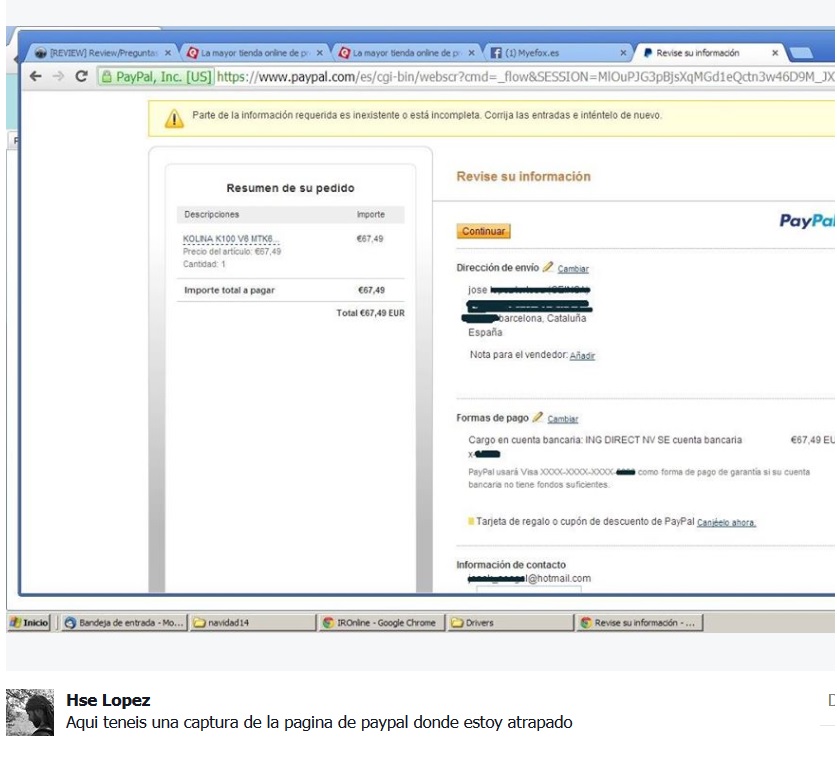The height and width of the screenshot is (770, 837).
Task: Click the pencil icon beside Dirección de envío
Action: (548, 267)
